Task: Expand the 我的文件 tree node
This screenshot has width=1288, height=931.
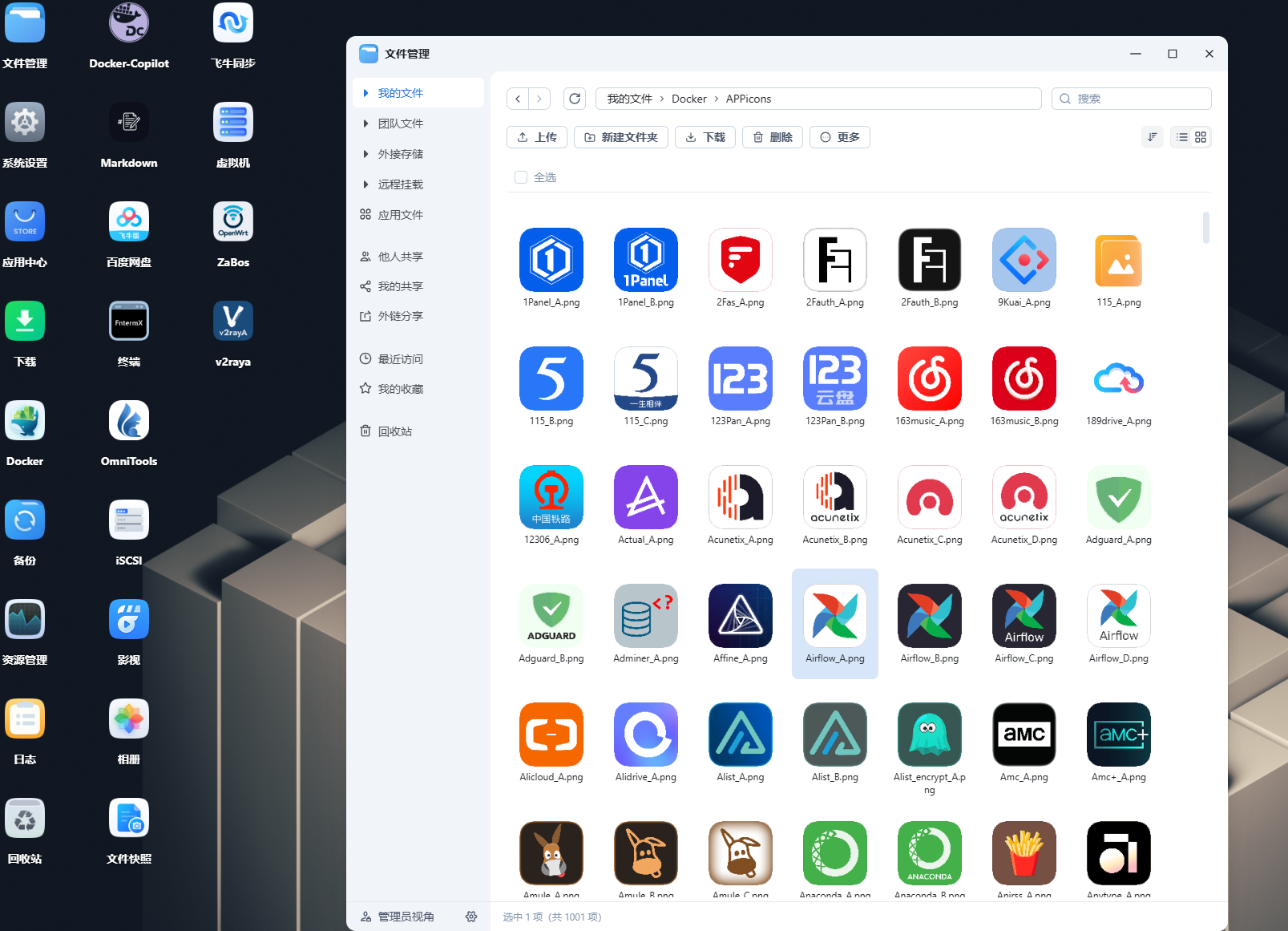Action: 365,93
